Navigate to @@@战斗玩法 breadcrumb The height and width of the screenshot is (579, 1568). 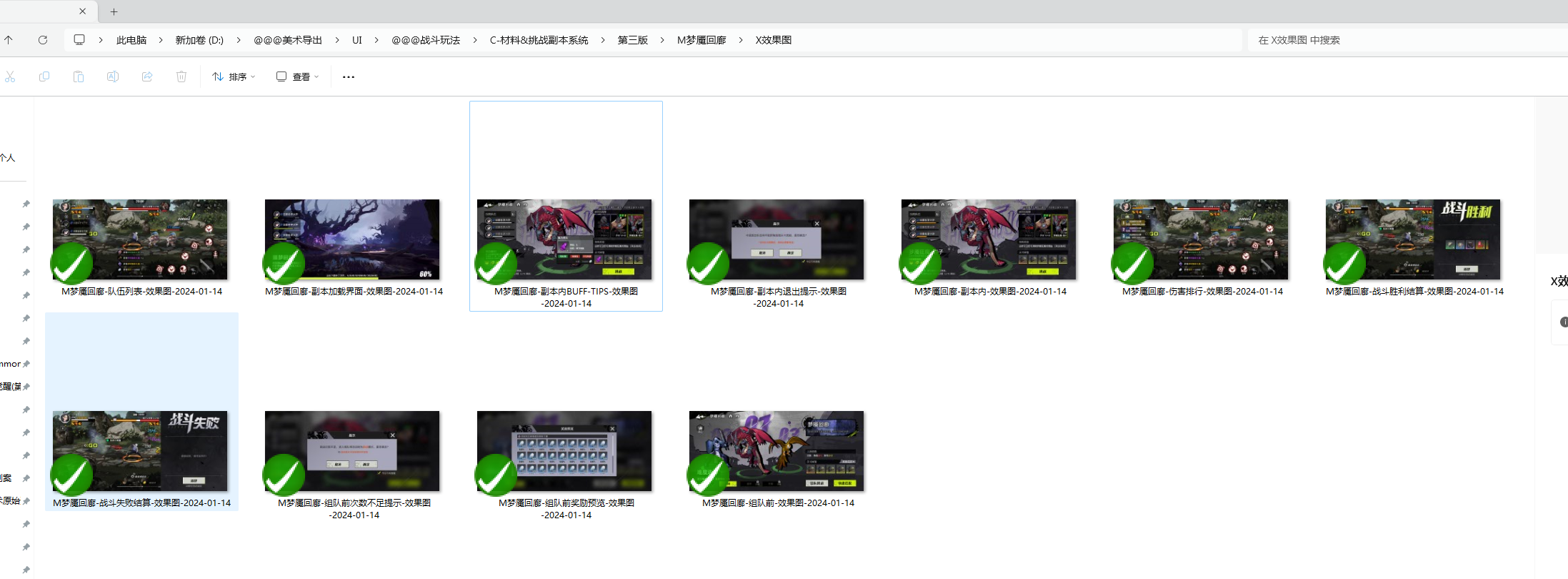(x=426, y=40)
